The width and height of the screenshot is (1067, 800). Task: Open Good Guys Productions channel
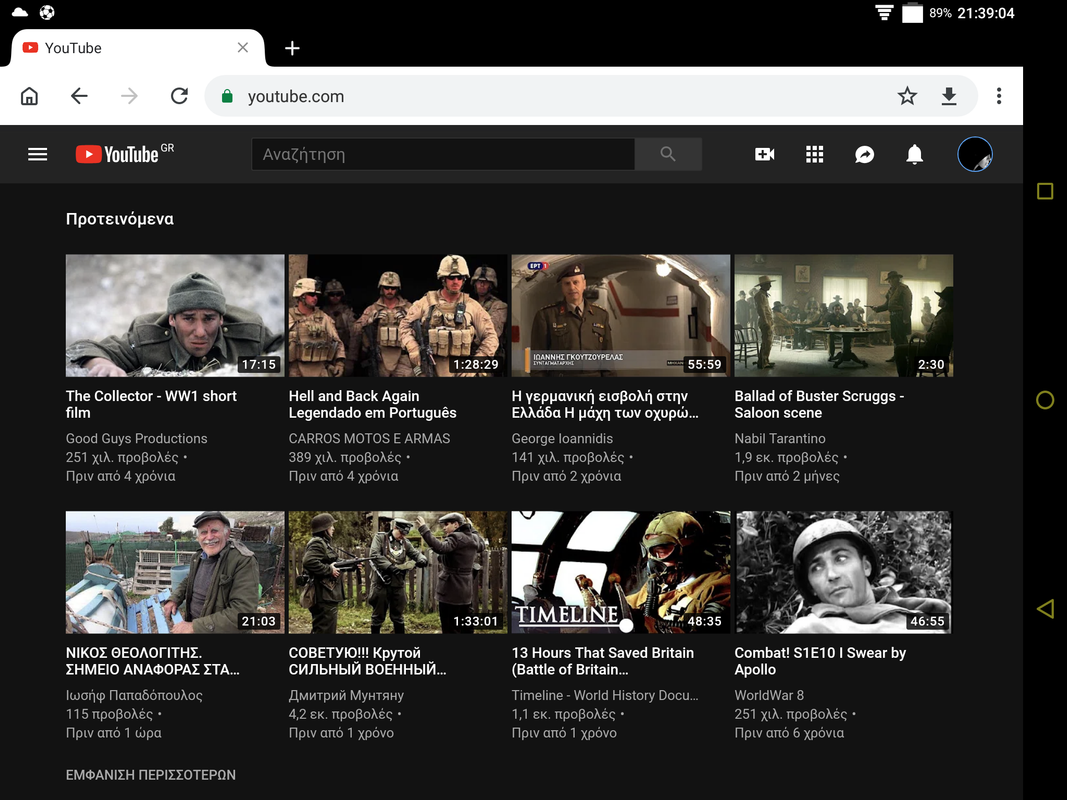tap(137, 439)
